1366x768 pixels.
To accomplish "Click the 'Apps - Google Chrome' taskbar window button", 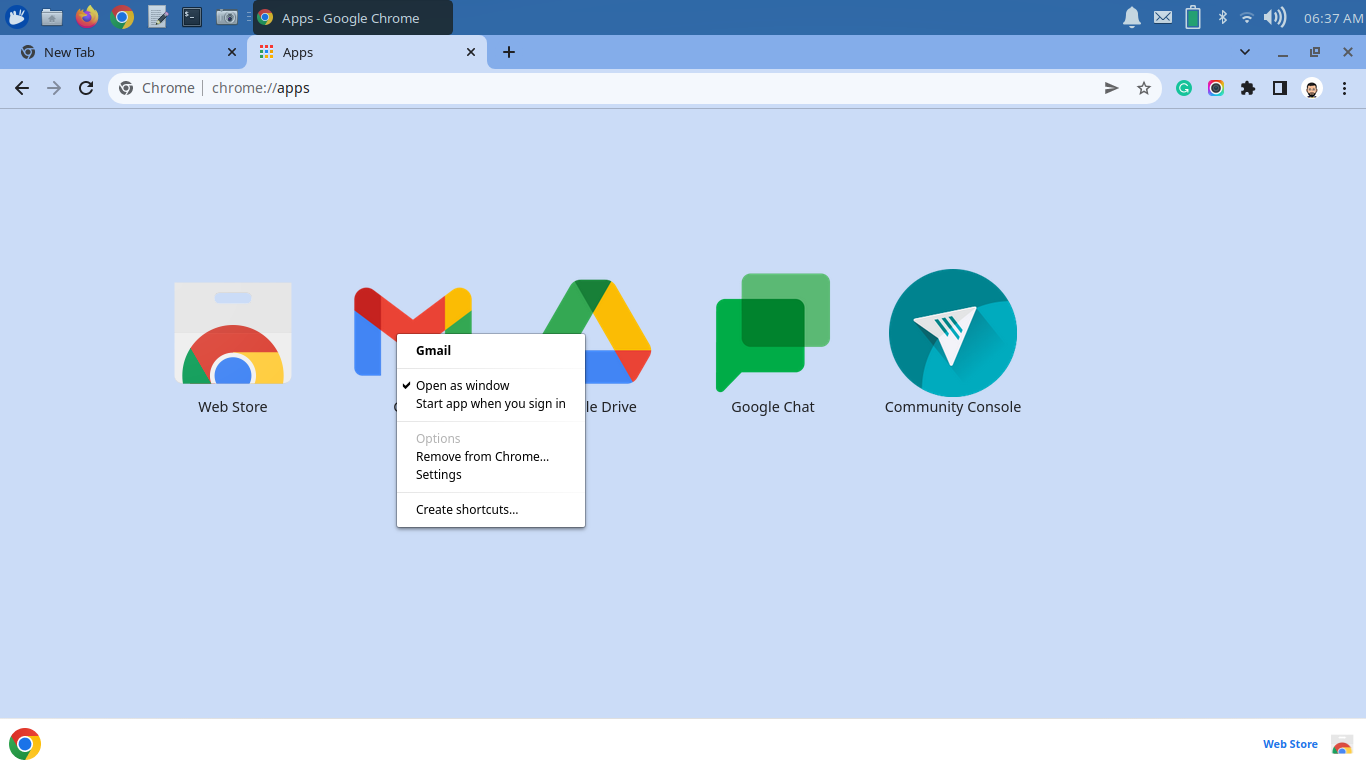I will (x=353, y=17).
